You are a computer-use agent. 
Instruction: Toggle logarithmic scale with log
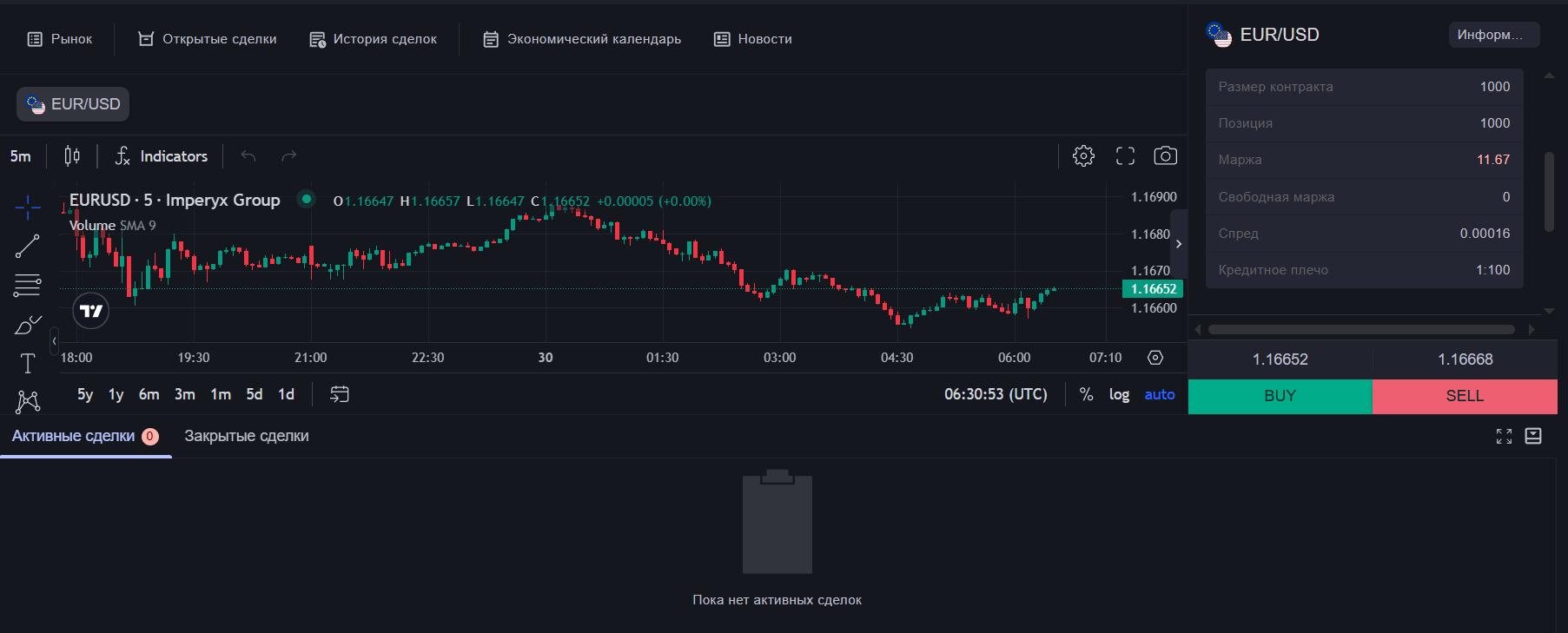1119,395
